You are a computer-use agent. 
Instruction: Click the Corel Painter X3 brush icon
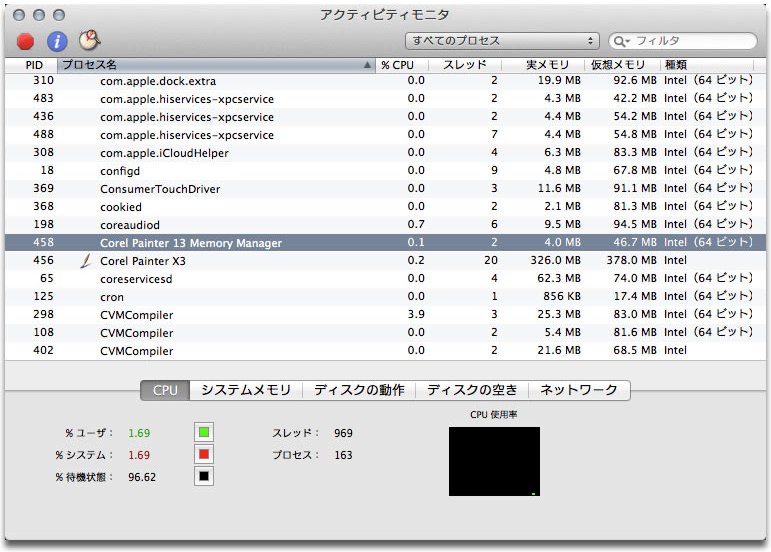click(86, 261)
